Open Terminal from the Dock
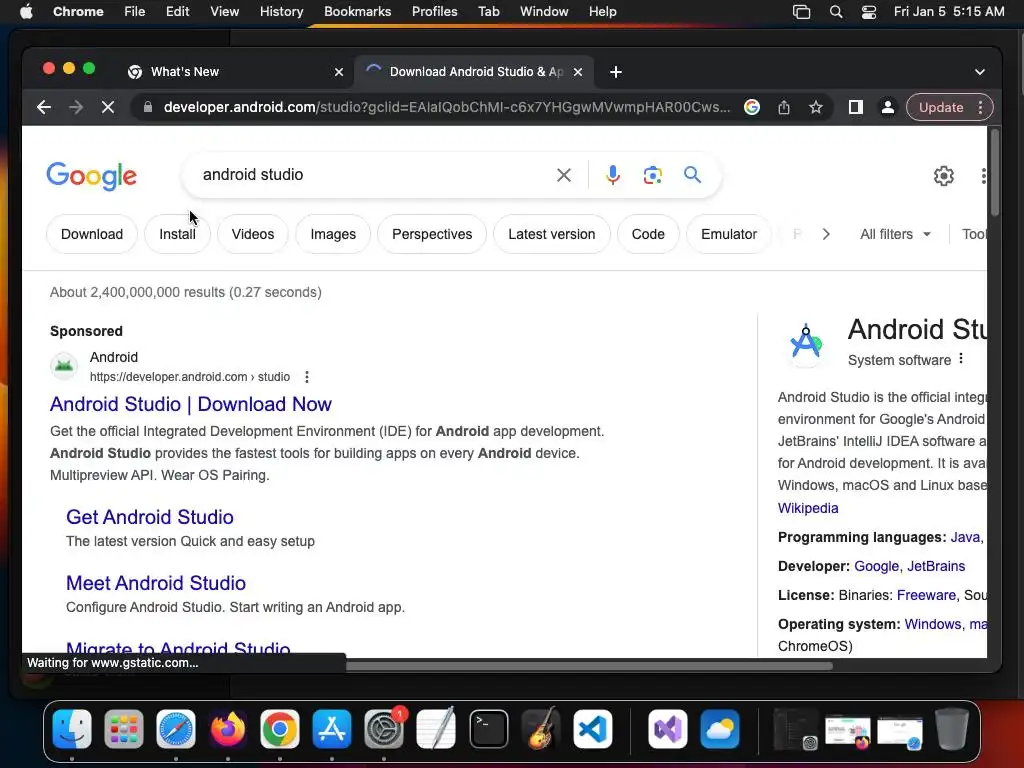Screen dimensions: 1024x768 (488, 729)
